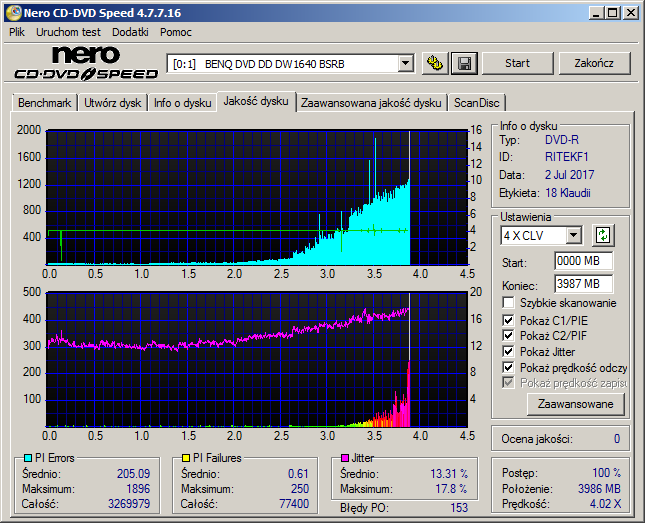This screenshot has height=523, width=645.
Task: Open the Plik menu
Action: 17,32
